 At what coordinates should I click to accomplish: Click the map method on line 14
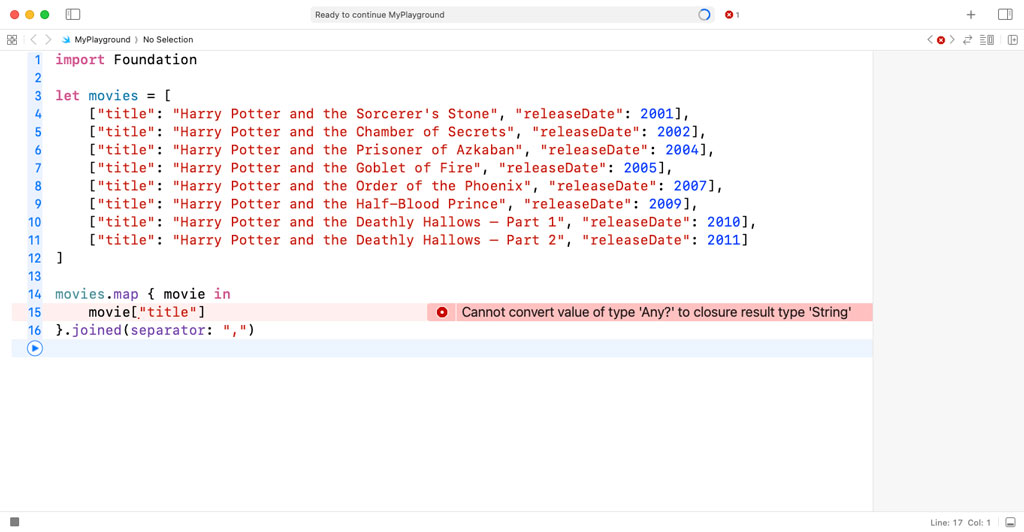tap(125, 294)
